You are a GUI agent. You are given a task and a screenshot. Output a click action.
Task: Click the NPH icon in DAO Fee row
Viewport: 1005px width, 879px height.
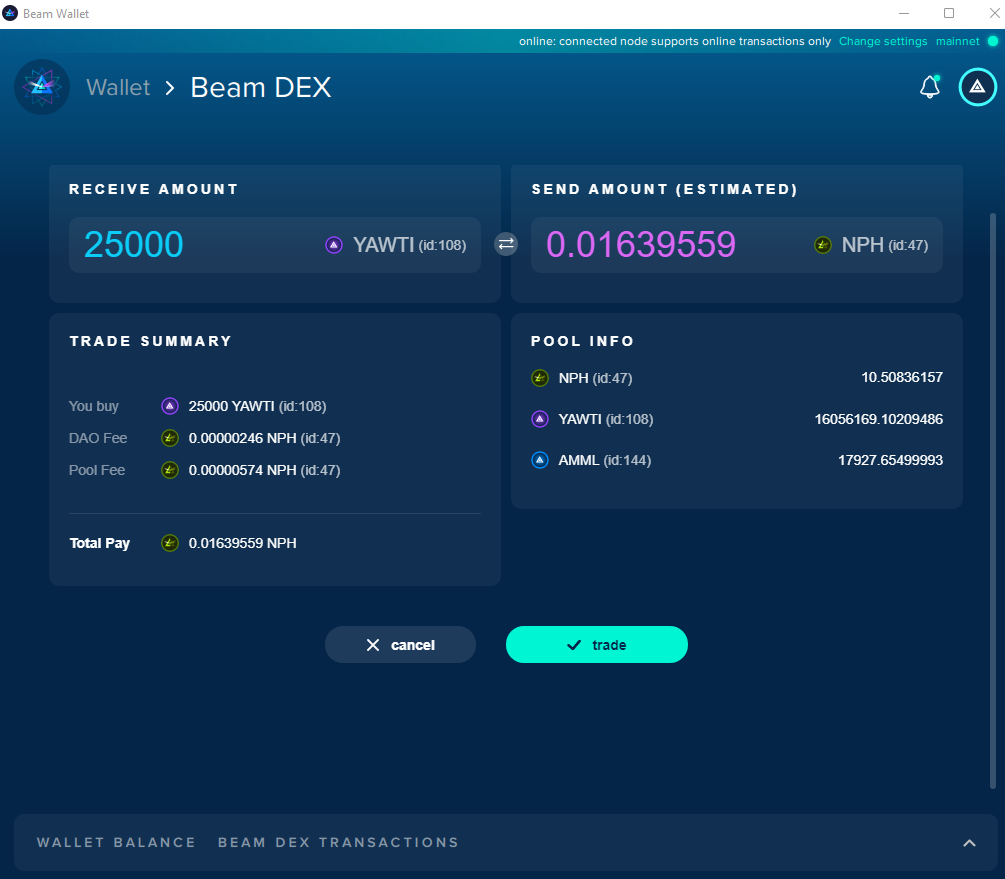[x=170, y=438]
